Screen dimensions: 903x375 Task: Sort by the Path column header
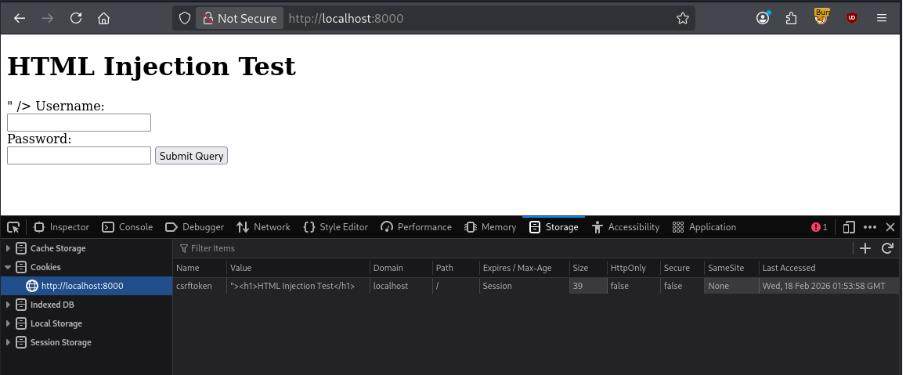(456, 268)
